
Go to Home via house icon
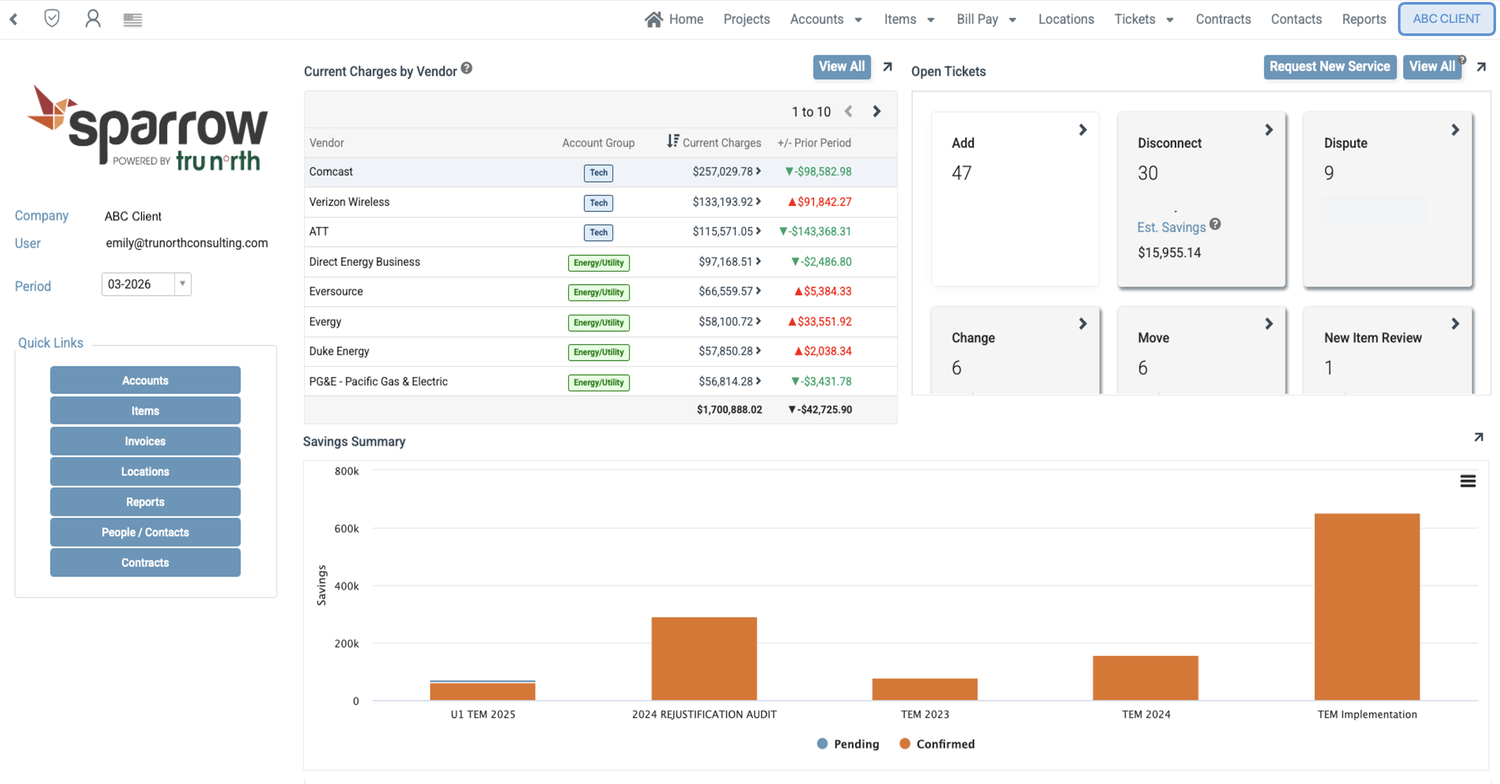pos(654,19)
